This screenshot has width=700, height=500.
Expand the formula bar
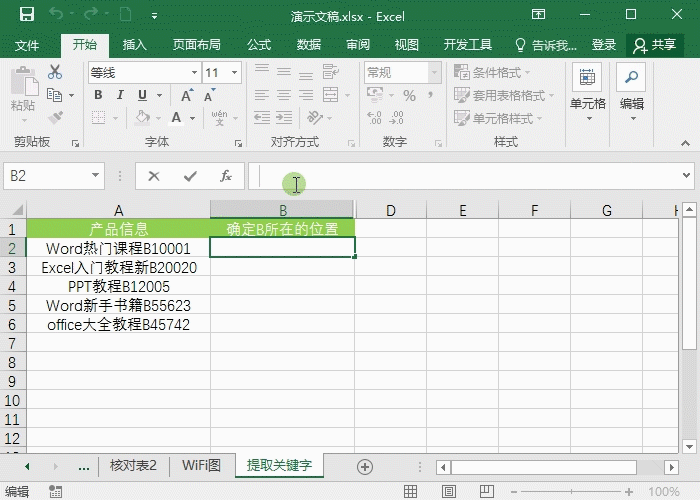pyautogui.click(x=687, y=175)
